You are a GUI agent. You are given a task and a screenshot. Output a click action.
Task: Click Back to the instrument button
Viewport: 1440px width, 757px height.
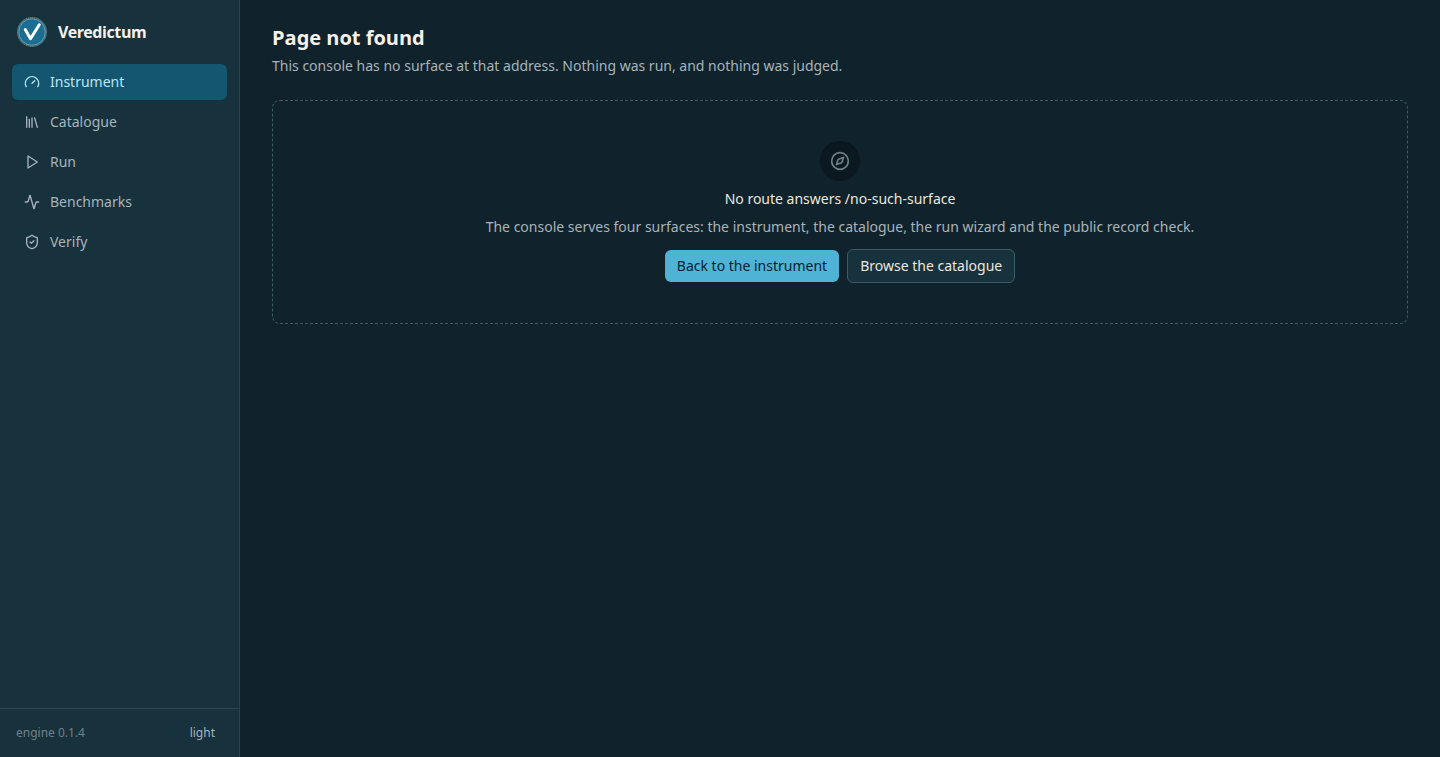[x=752, y=266]
